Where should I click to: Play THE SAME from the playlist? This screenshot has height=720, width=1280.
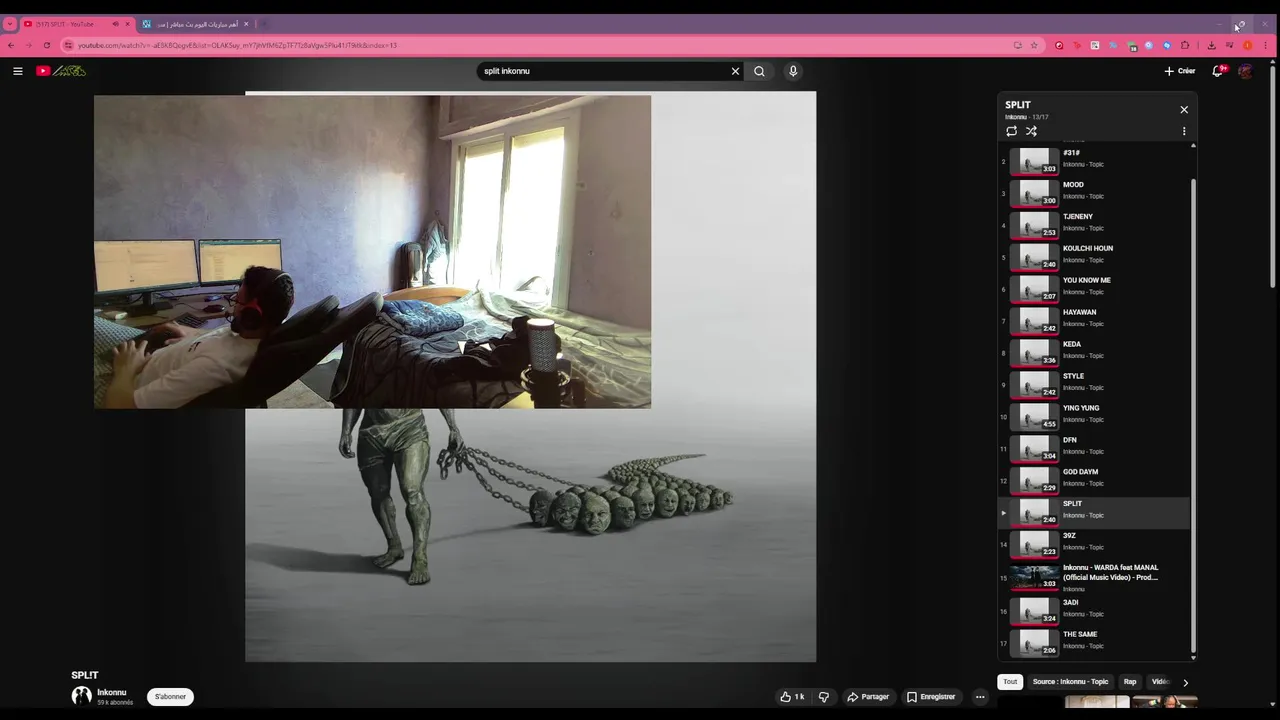pos(1094,642)
